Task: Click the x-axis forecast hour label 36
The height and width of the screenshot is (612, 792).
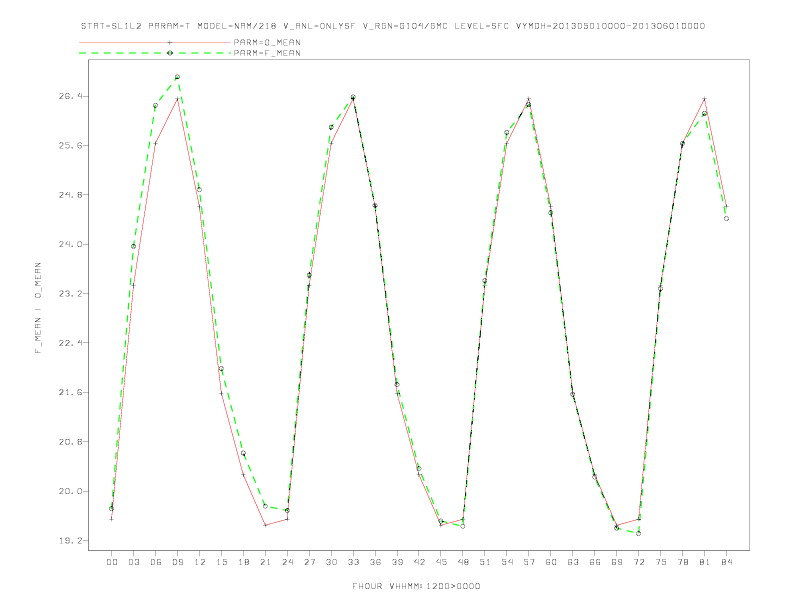Action: (375, 562)
